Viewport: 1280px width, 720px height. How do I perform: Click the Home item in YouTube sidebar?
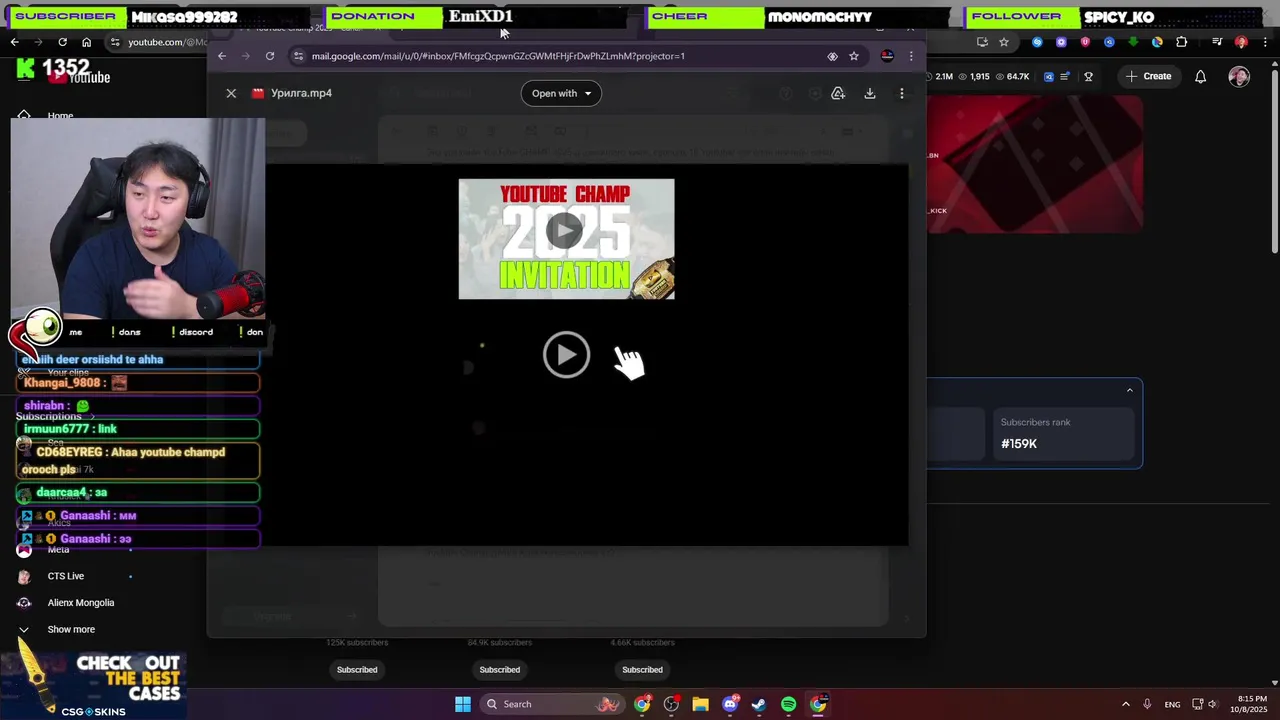[60, 116]
